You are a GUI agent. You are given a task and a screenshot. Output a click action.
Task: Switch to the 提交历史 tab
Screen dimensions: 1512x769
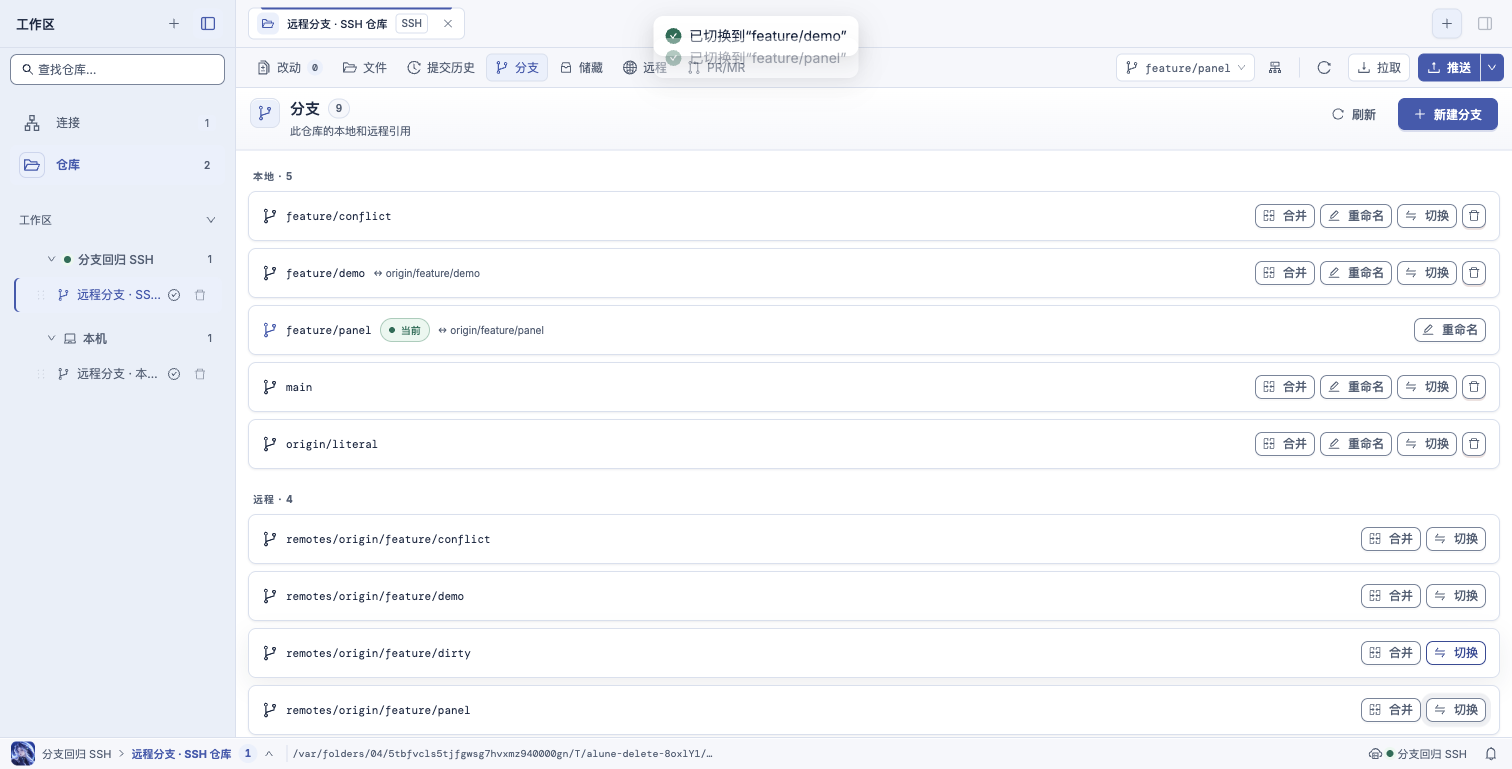click(441, 68)
